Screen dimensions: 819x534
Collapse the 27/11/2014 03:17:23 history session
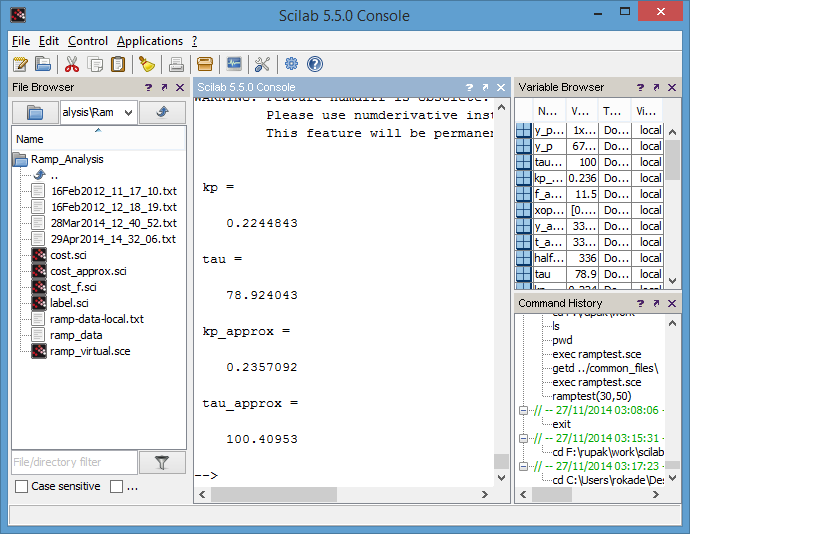click(x=523, y=466)
